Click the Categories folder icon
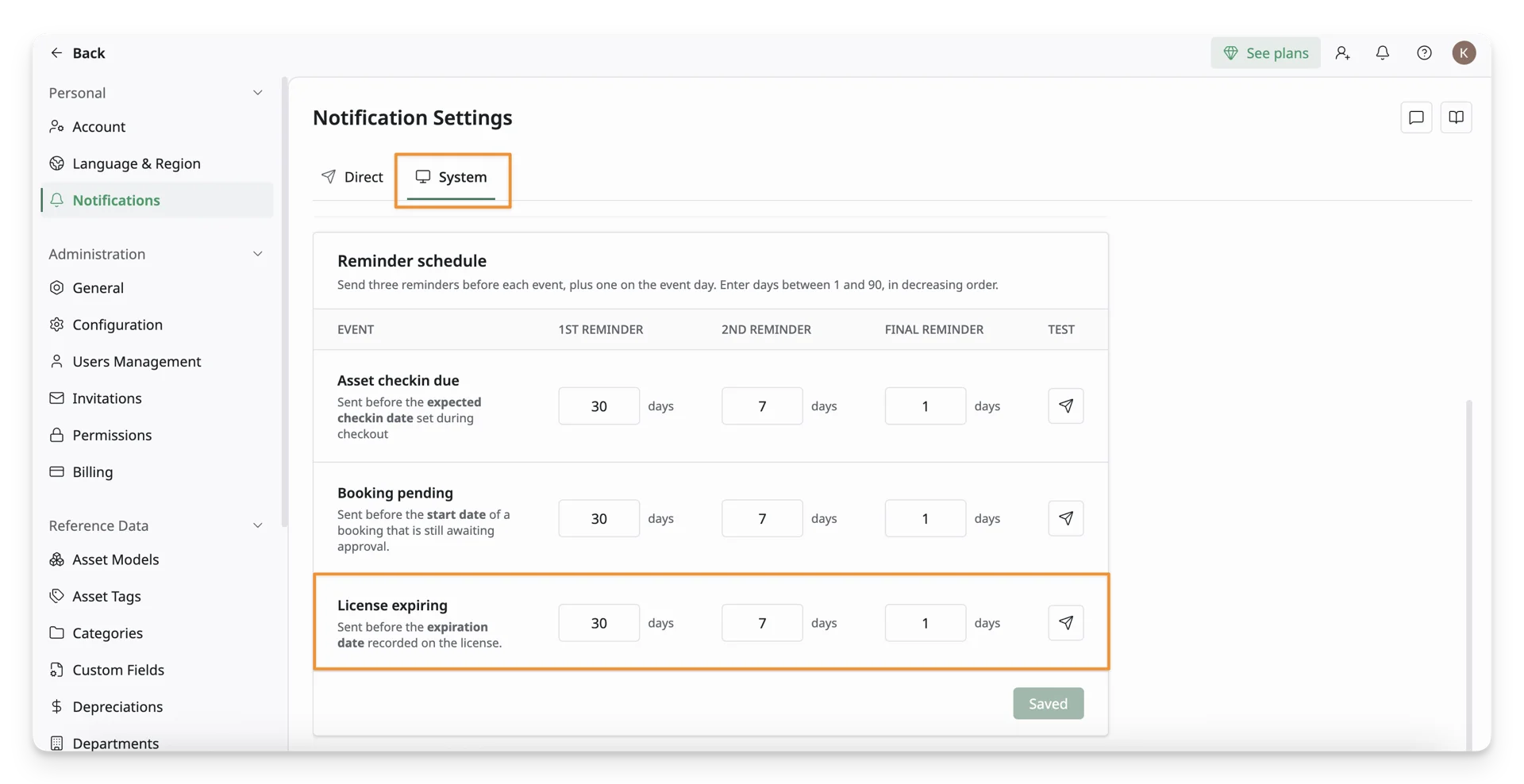Image resolution: width=1524 pixels, height=784 pixels. coord(56,633)
